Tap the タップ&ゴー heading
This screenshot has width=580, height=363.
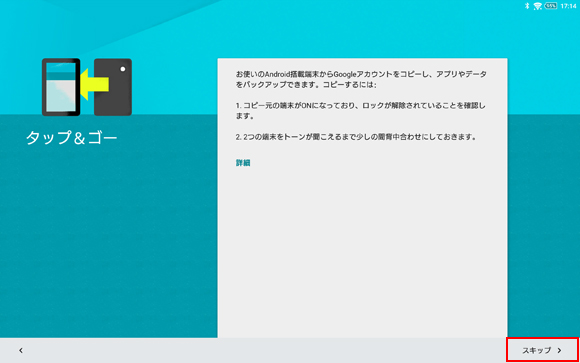pyautogui.click(x=71, y=138)
